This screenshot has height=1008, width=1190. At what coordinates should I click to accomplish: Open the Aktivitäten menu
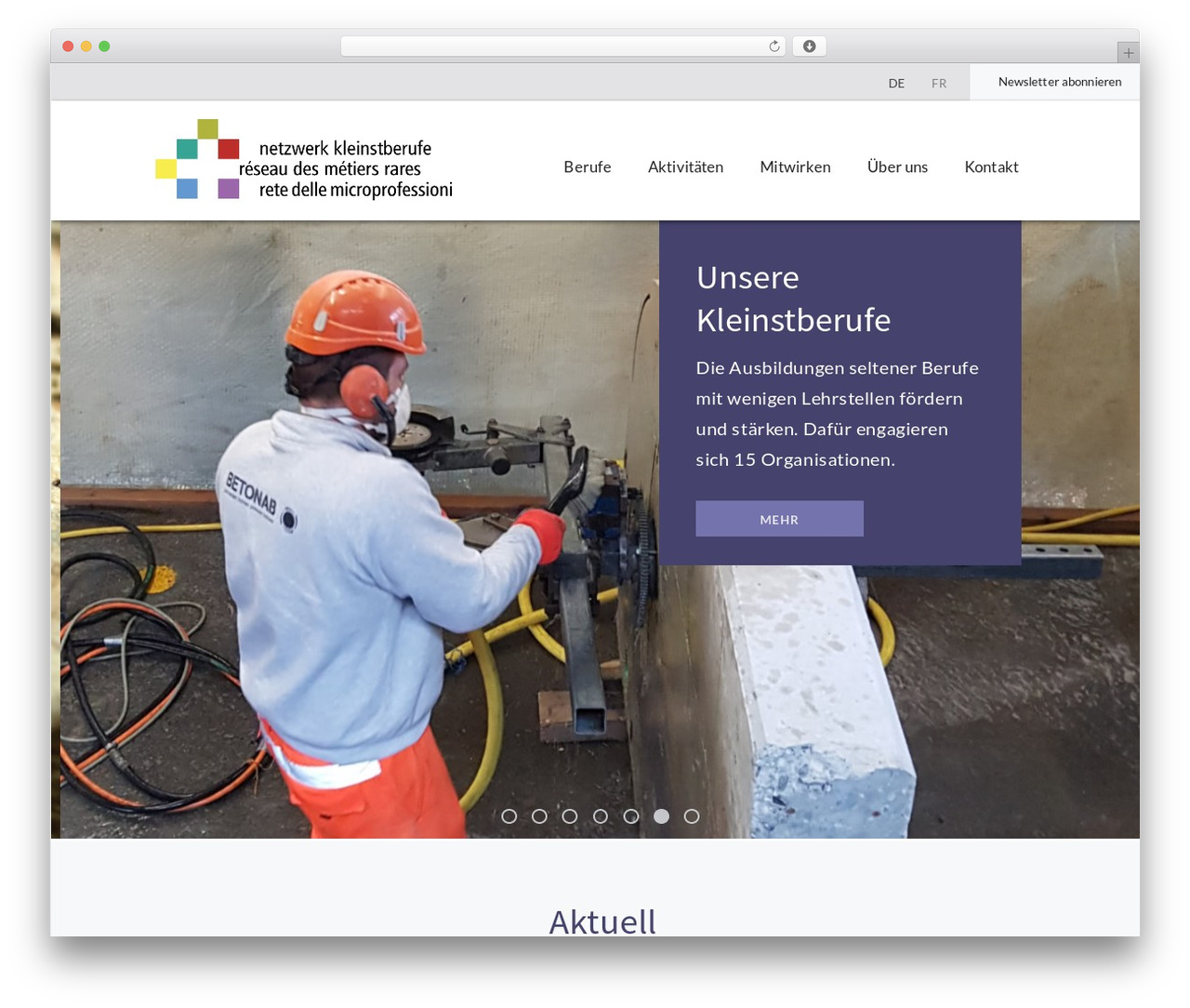(x=685, y=166)
